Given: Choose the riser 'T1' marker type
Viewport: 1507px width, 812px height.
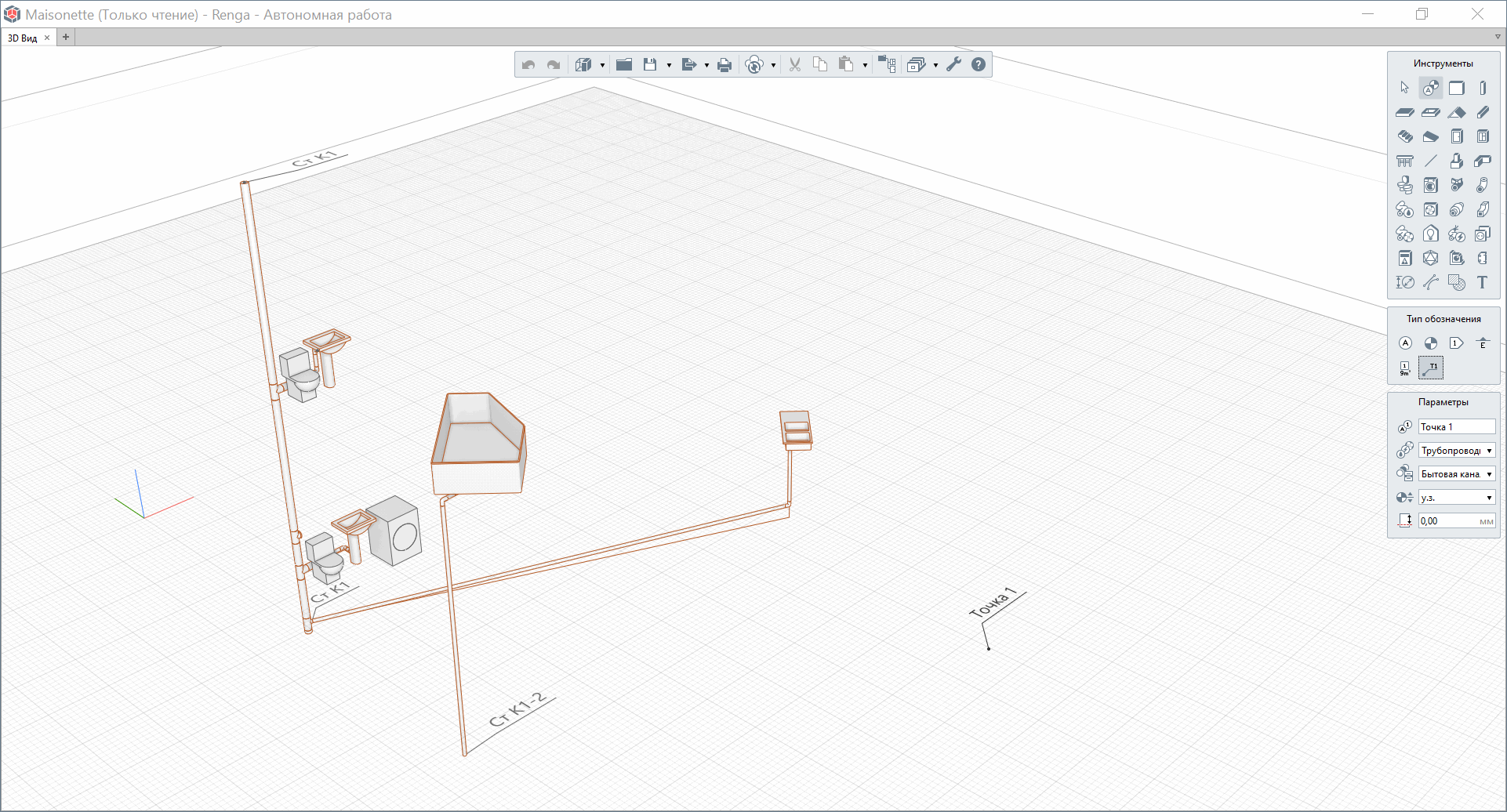Looking at the screenshot, I should click(1431, 368).
